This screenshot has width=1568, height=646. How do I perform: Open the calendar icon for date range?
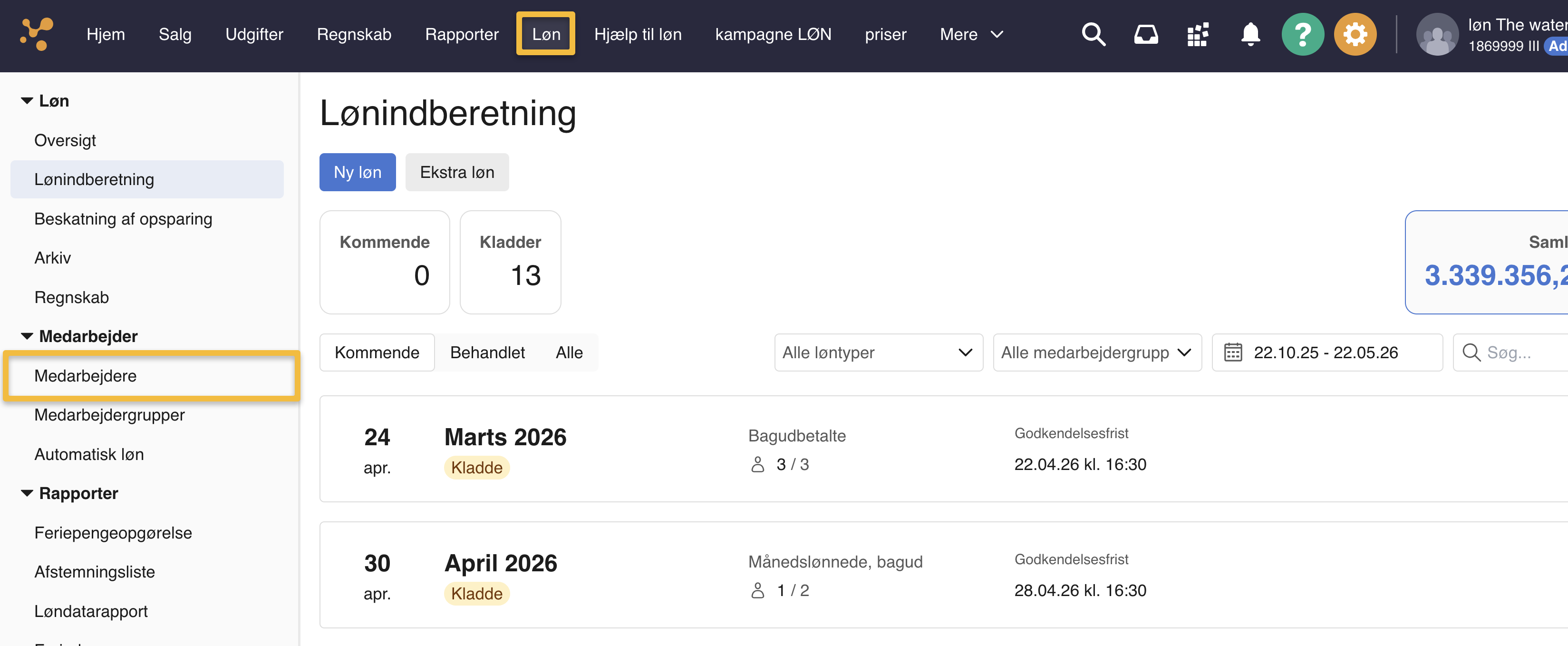coord(1234,352)
